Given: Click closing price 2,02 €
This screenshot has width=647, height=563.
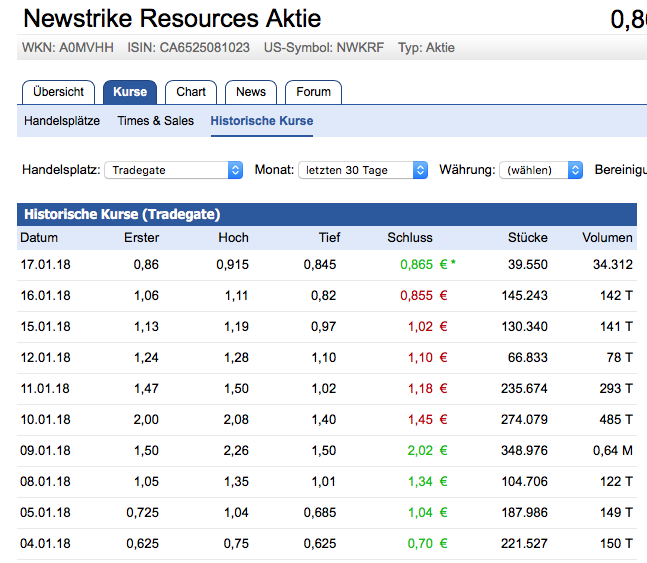Looking at the screenshot, I should 427,450.
